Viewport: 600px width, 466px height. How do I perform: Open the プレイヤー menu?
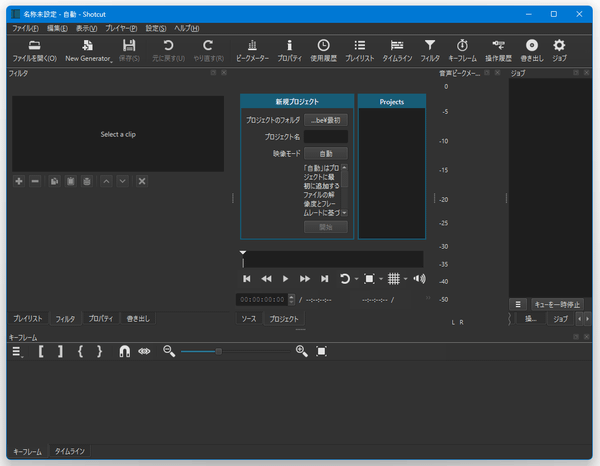(x=121, y=28)
